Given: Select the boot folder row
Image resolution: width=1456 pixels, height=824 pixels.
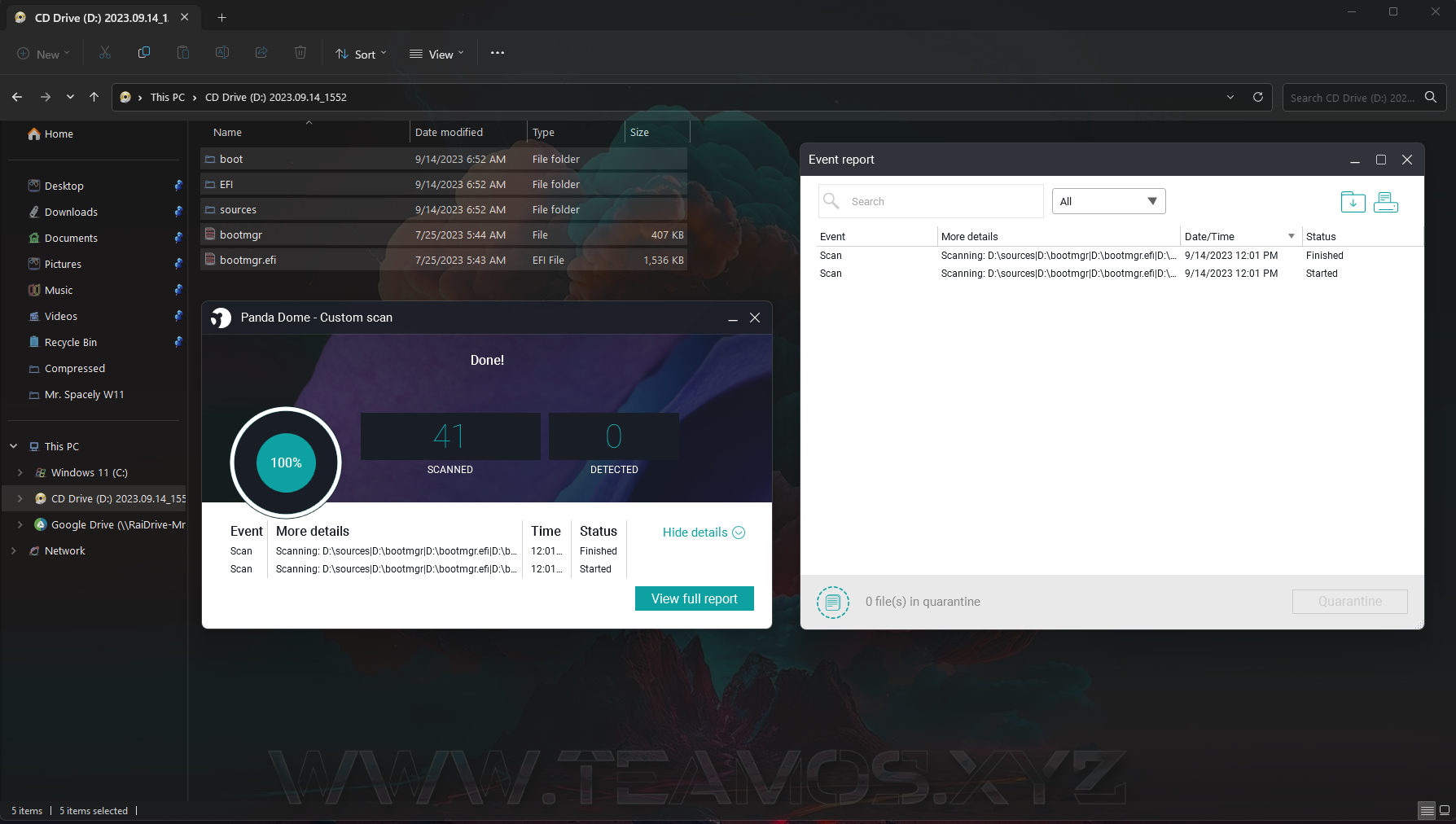Looking at the screenshot, I should [x=445, y=159].
